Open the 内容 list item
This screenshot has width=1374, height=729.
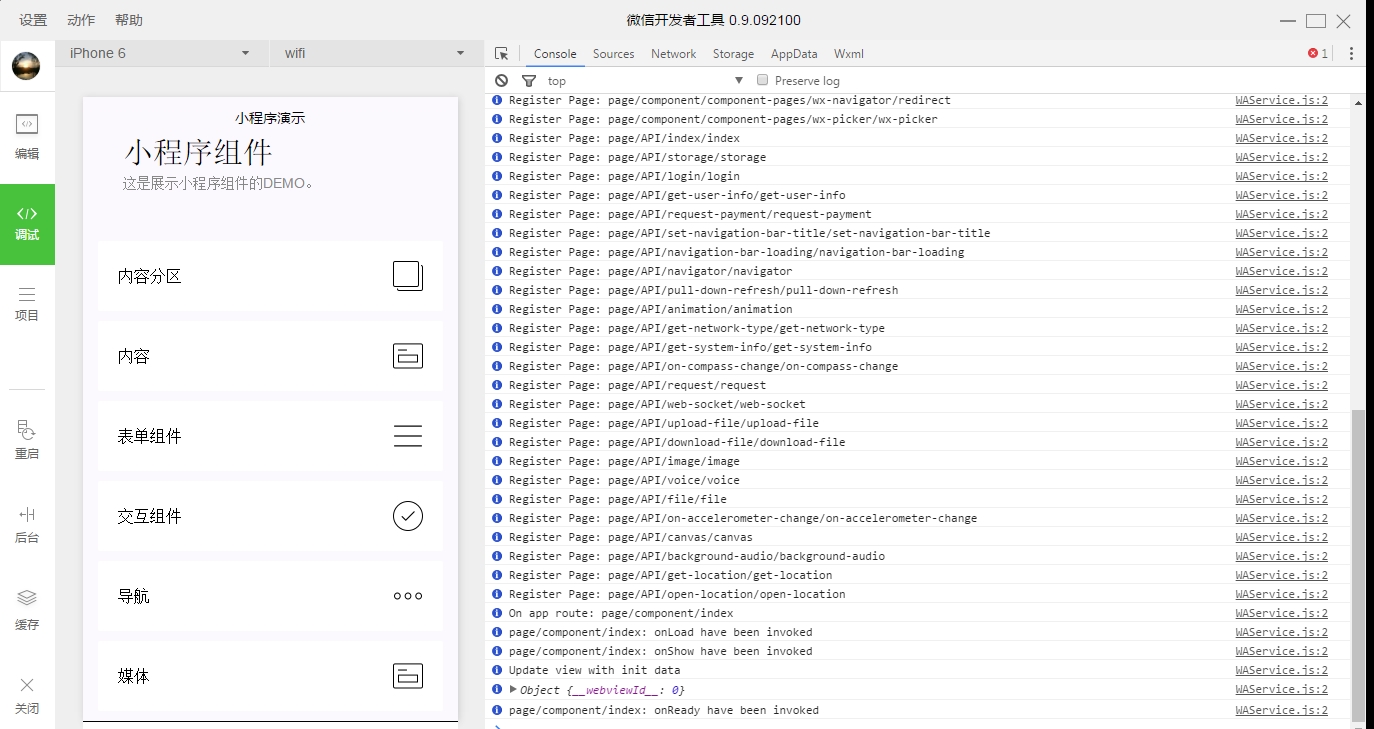pos(270,356)
